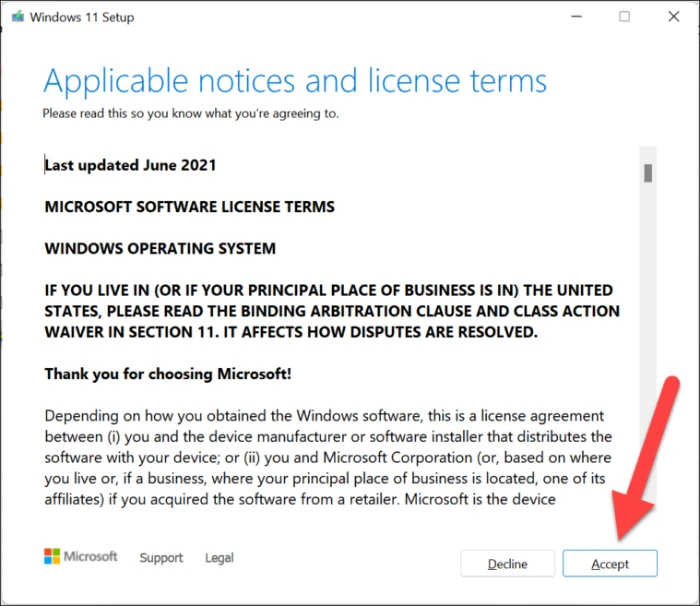Click 'Please read this so you know' subtitle
This screenshot has height=606, width=700.
191,113
